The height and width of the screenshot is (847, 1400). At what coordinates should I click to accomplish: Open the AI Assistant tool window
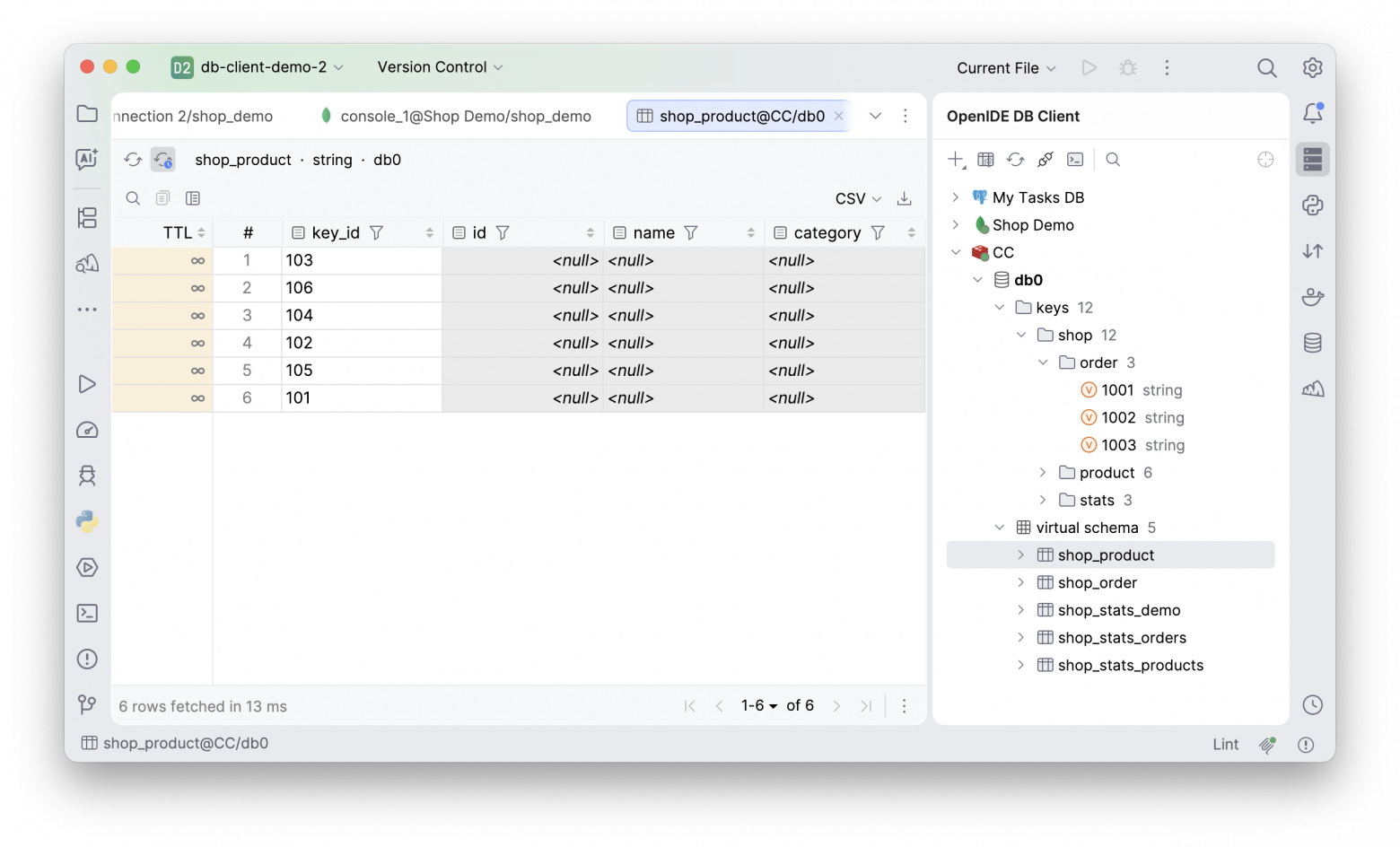click(x=87, y=160)
